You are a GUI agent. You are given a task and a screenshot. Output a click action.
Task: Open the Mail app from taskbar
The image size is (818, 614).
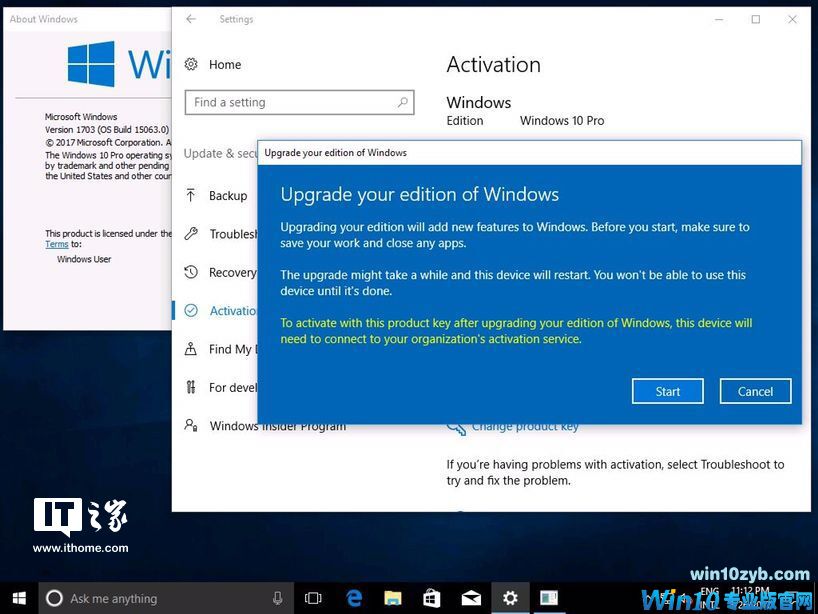pyautogui.click(x=471, y=598)
